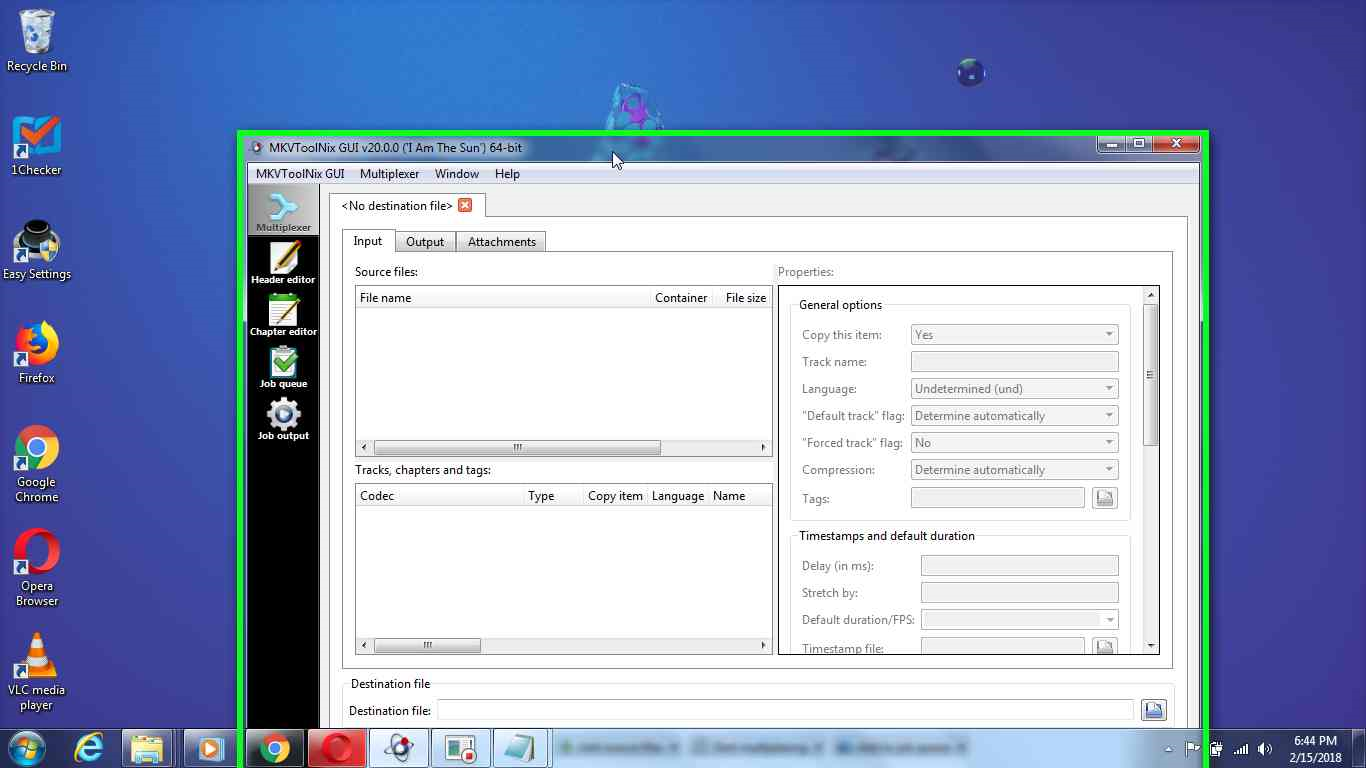The image size is (1366, 768).
Task: Click Properties scrollbar up arrow
Action: 1150,295
